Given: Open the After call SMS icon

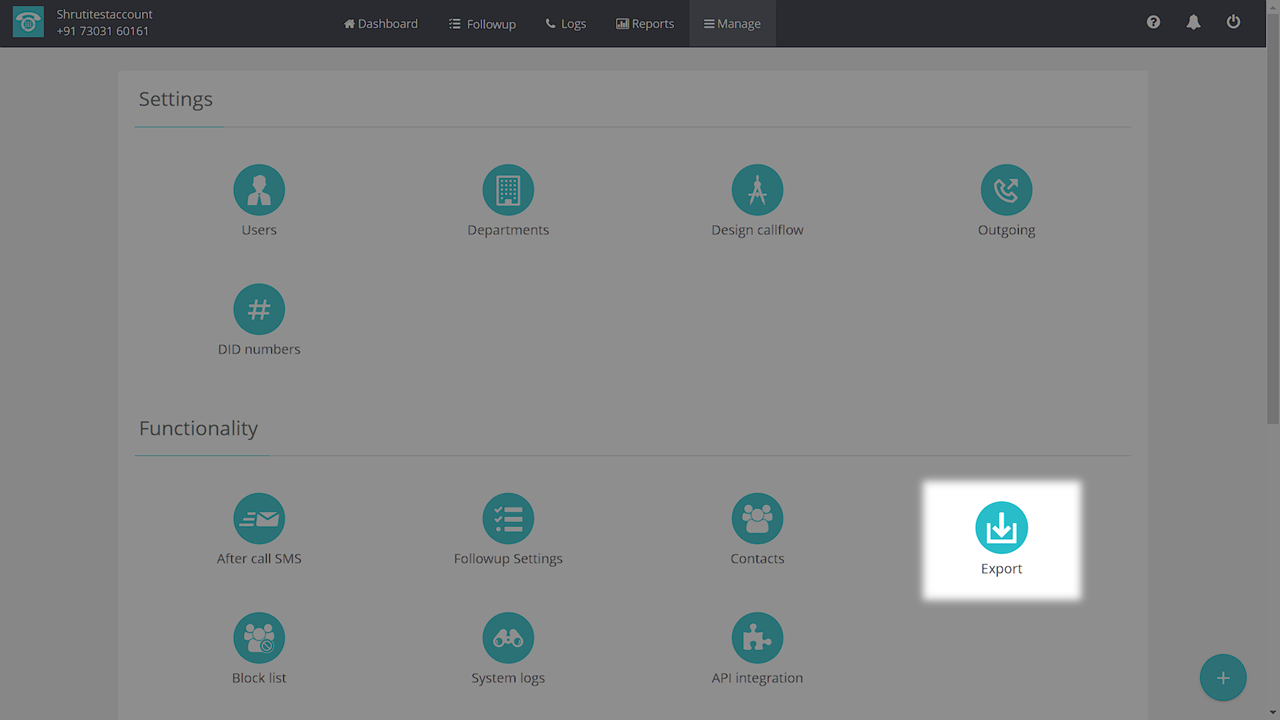Looking at the screenshot, I should [x=259, y=519].
